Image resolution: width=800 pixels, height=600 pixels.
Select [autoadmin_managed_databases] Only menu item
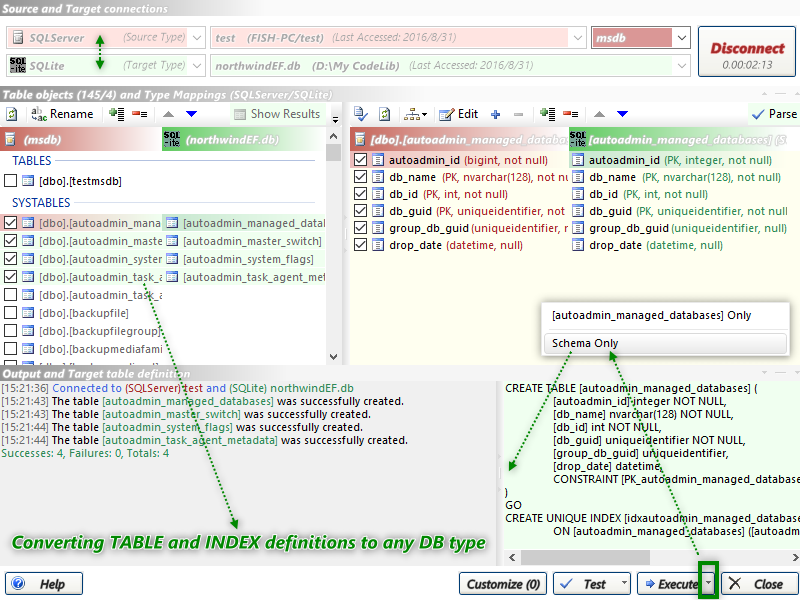666,315
